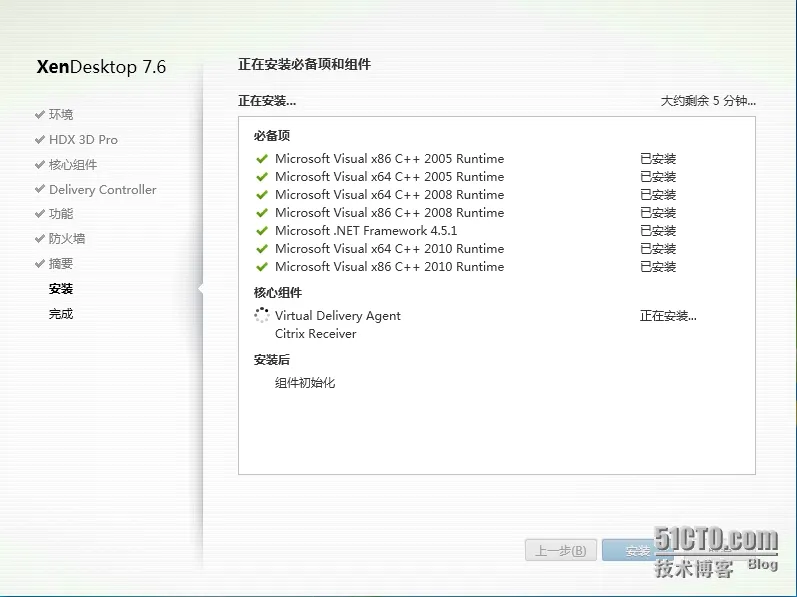
Task: Click the blue 安装 button
Action: [x=638, y=550]
